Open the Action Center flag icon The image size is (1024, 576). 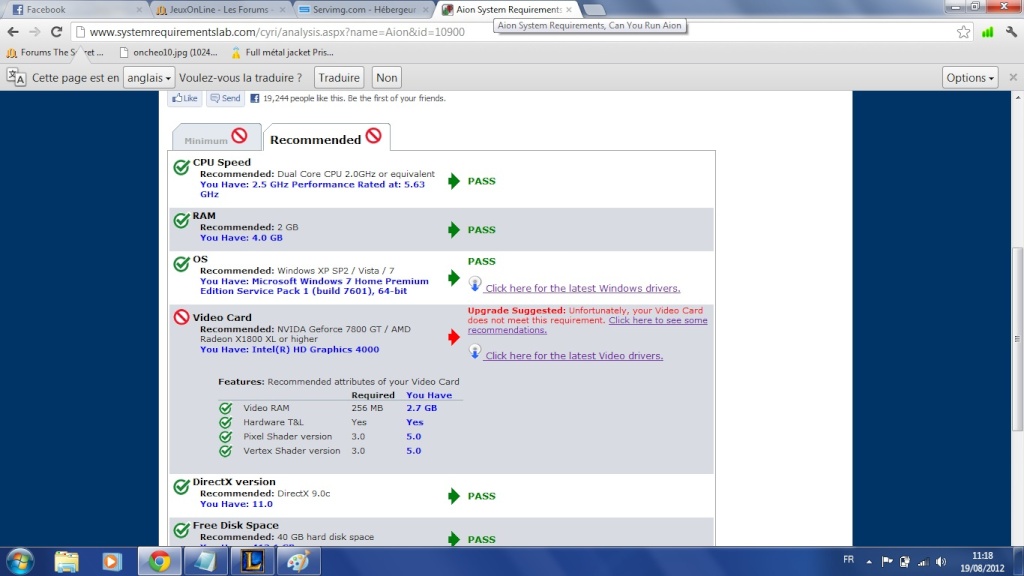tap(887, 562)
